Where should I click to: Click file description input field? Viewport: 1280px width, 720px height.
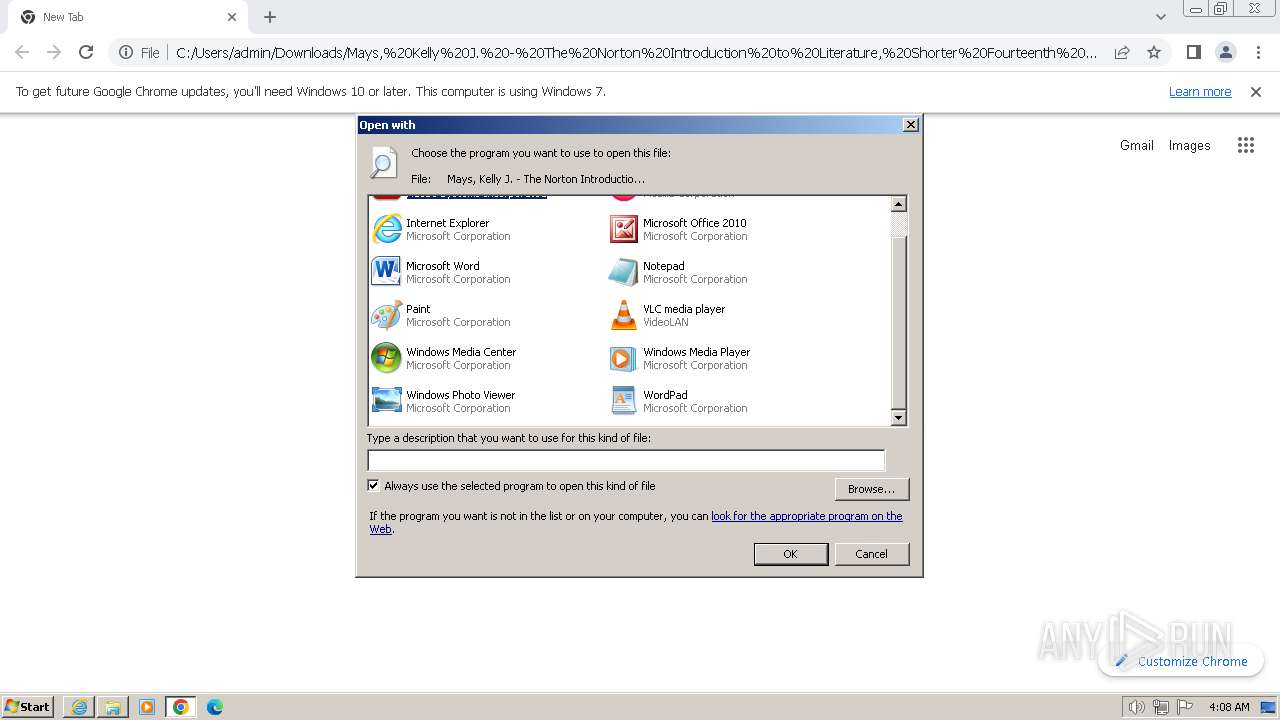click(x=626, y=460)
